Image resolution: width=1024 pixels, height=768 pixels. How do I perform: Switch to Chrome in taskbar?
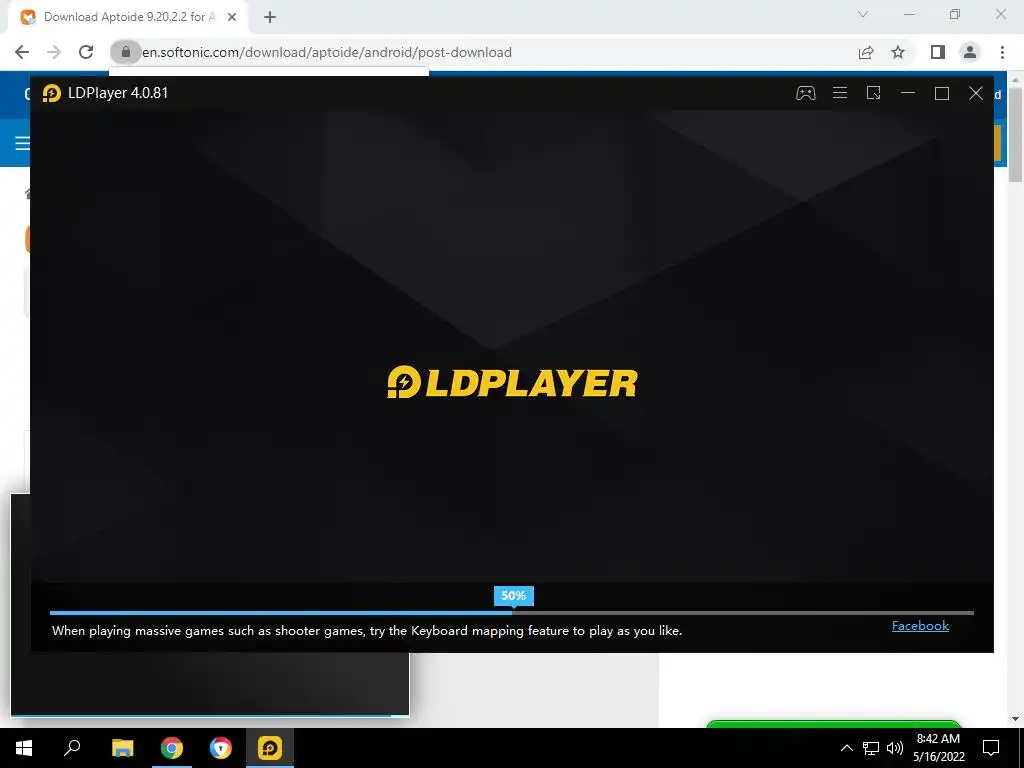(172, 748)
